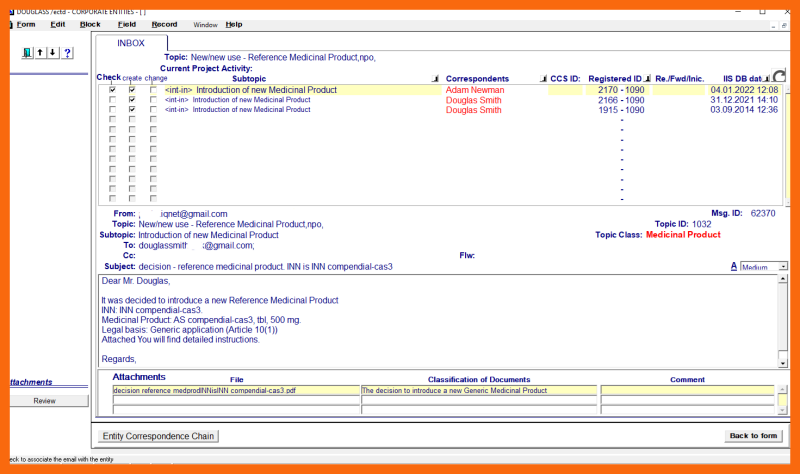800x474 pixels.
Task: Click the exit door icon in toolbar
Action: click(27, 53)
